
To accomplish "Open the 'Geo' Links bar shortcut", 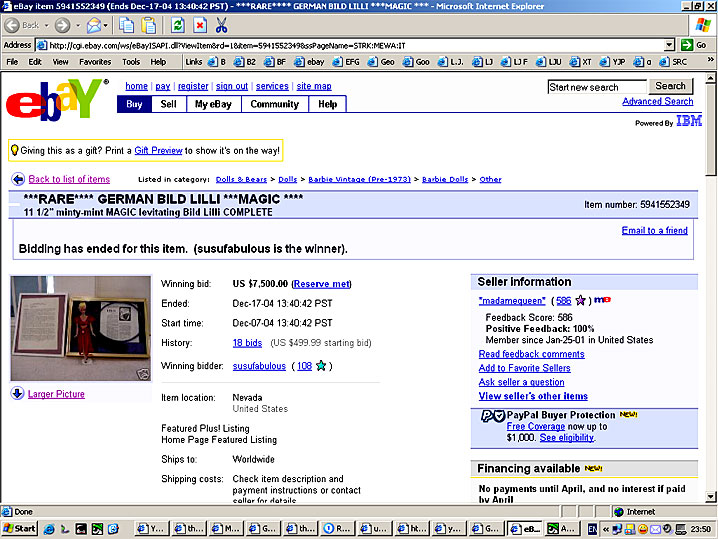I will [381, 62].
